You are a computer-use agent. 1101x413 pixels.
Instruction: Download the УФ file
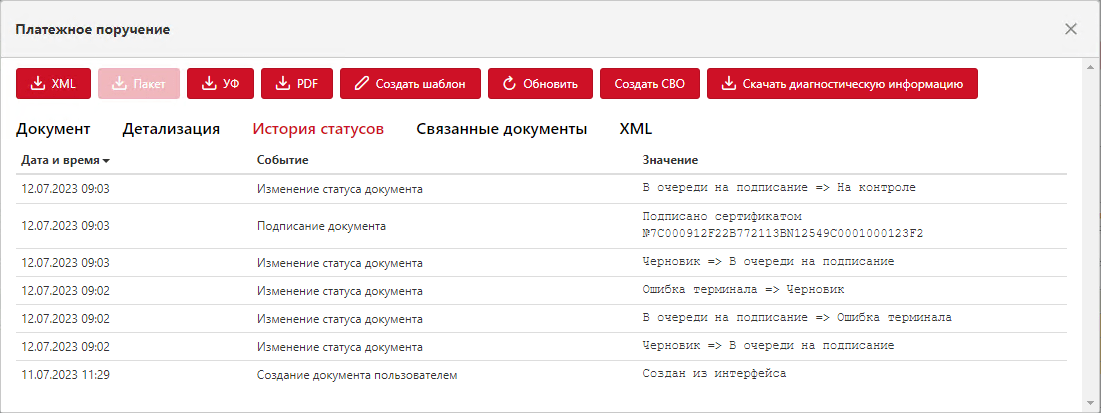pyautogui.click(x=220, y=84)
